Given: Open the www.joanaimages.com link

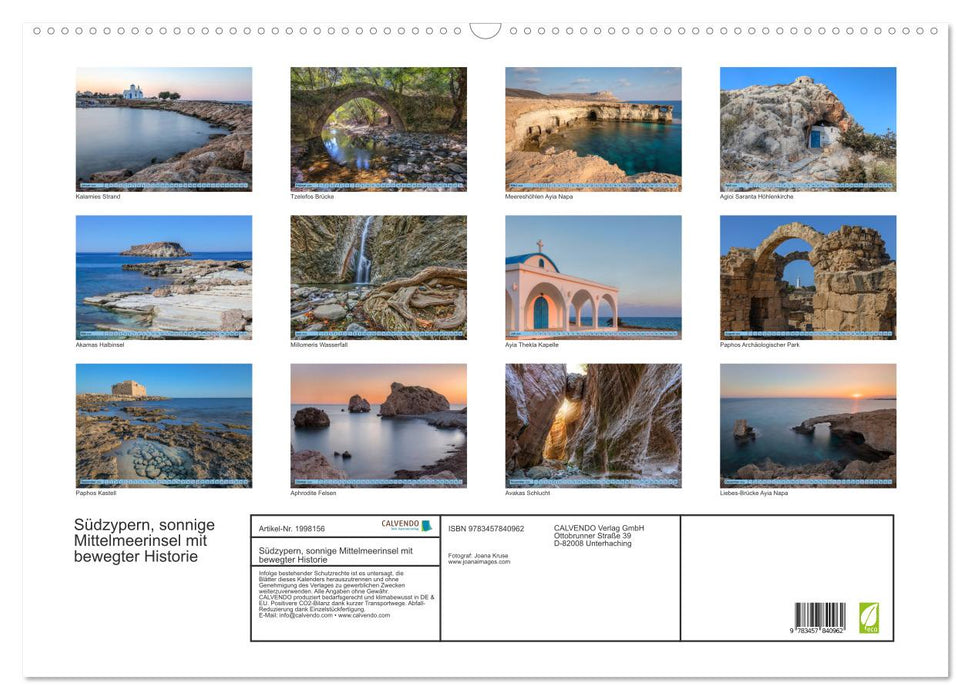Looking at the screenshot, I should click(479, 562).
